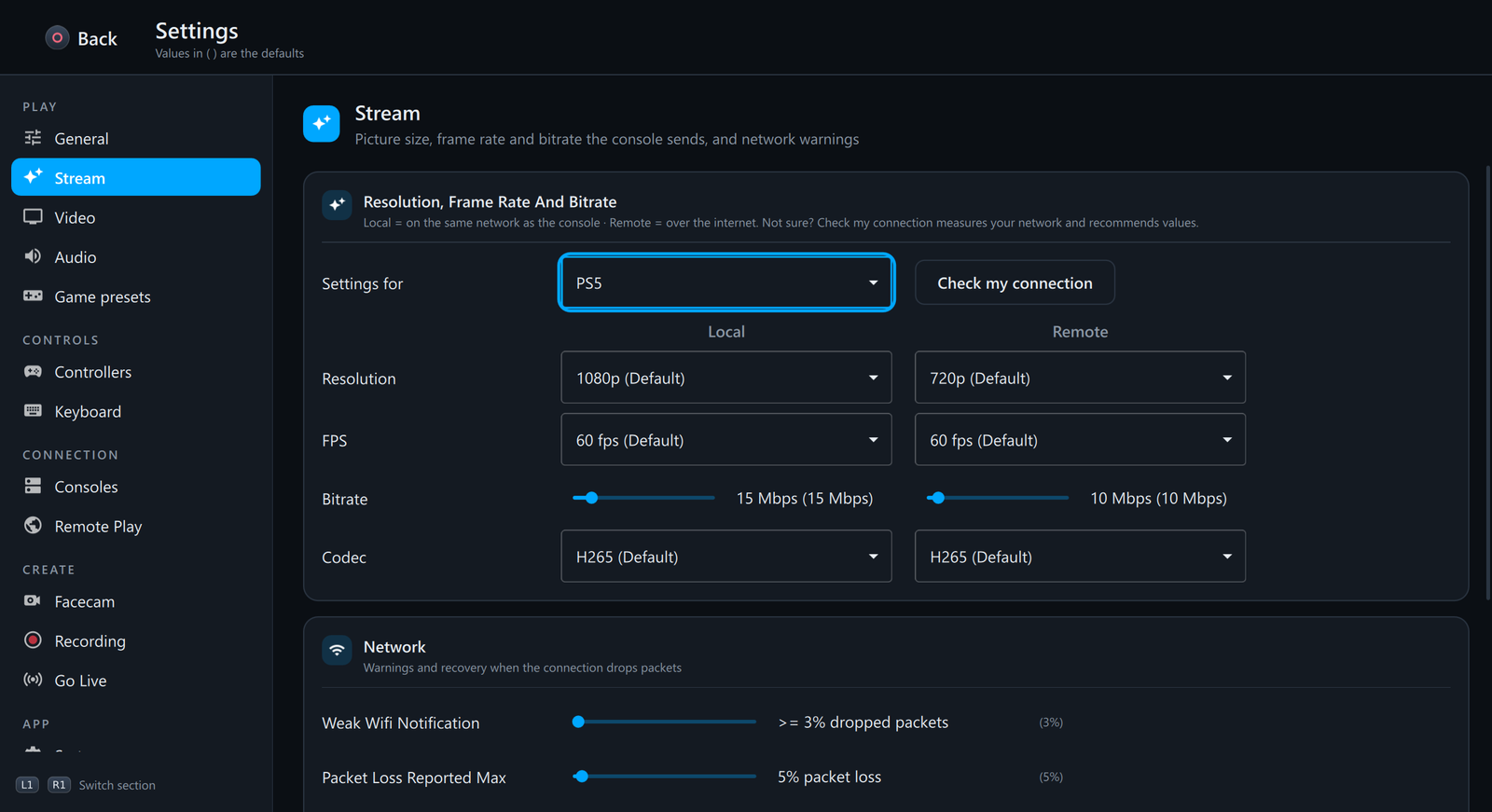The image size is (1492, 812).
Task: Click the Packet Loss Reported Max slider
Action: click(x=664, y=777)
